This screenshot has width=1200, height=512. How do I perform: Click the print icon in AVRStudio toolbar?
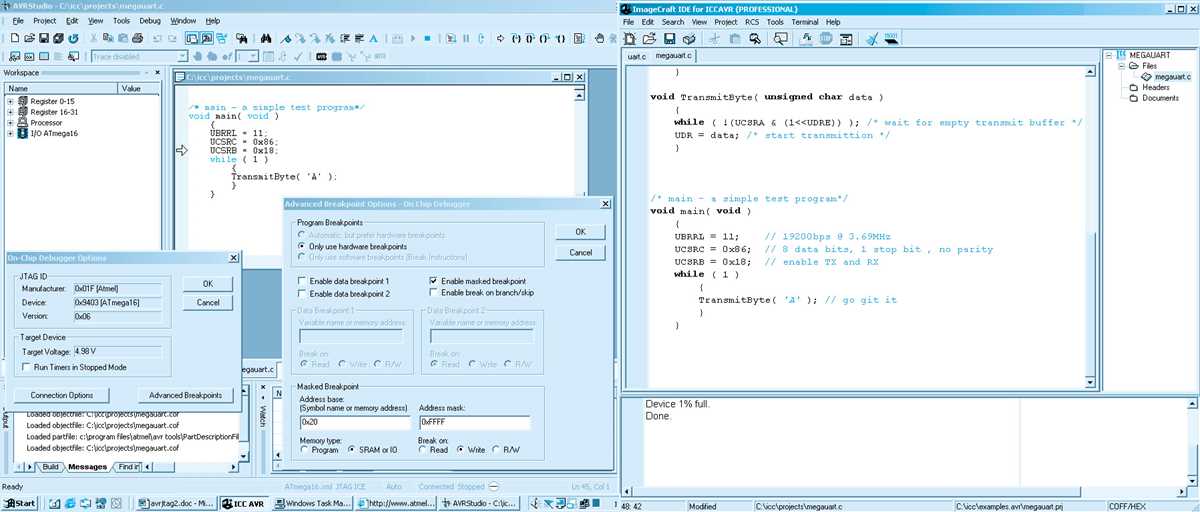pos(139,38)
